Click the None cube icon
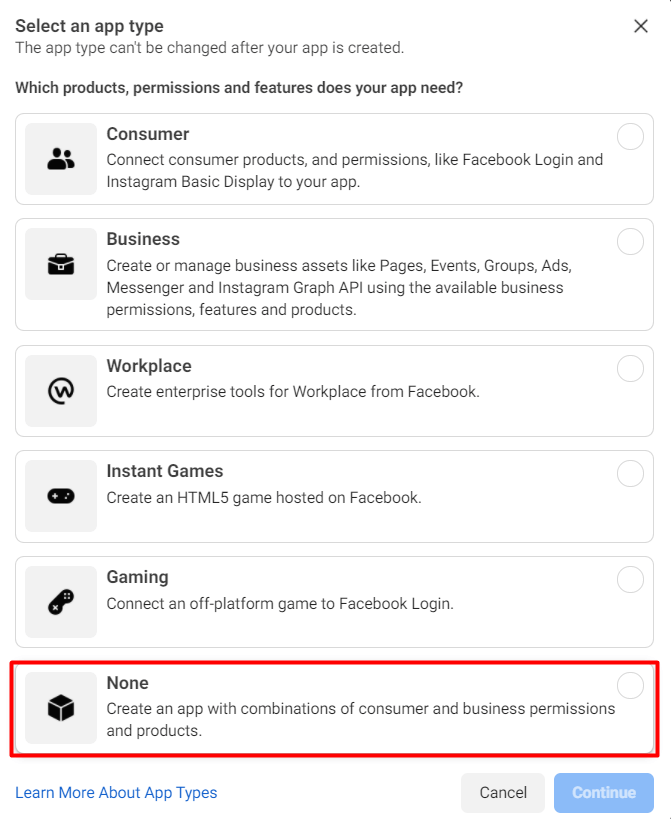The width and height of the screenshot is (671, 819). (61, 708)
